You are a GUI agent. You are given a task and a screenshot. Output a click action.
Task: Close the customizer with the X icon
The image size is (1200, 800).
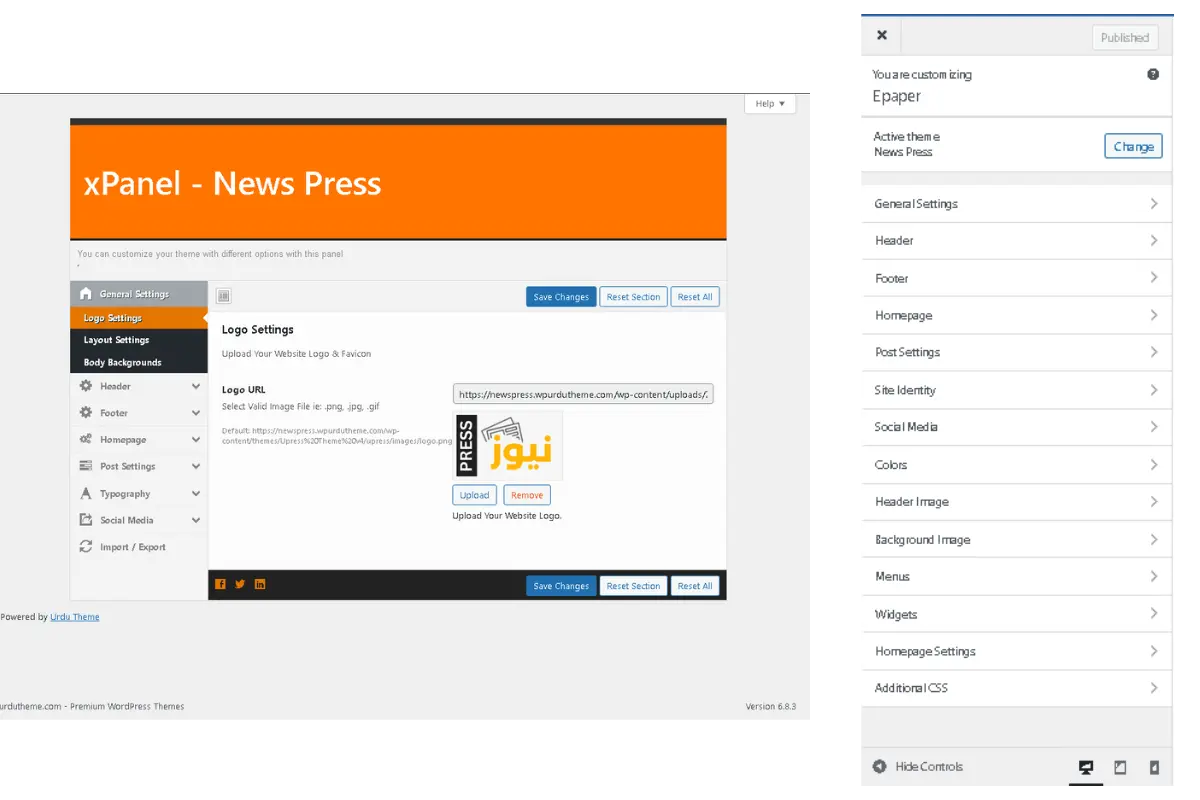pos(881,36)
